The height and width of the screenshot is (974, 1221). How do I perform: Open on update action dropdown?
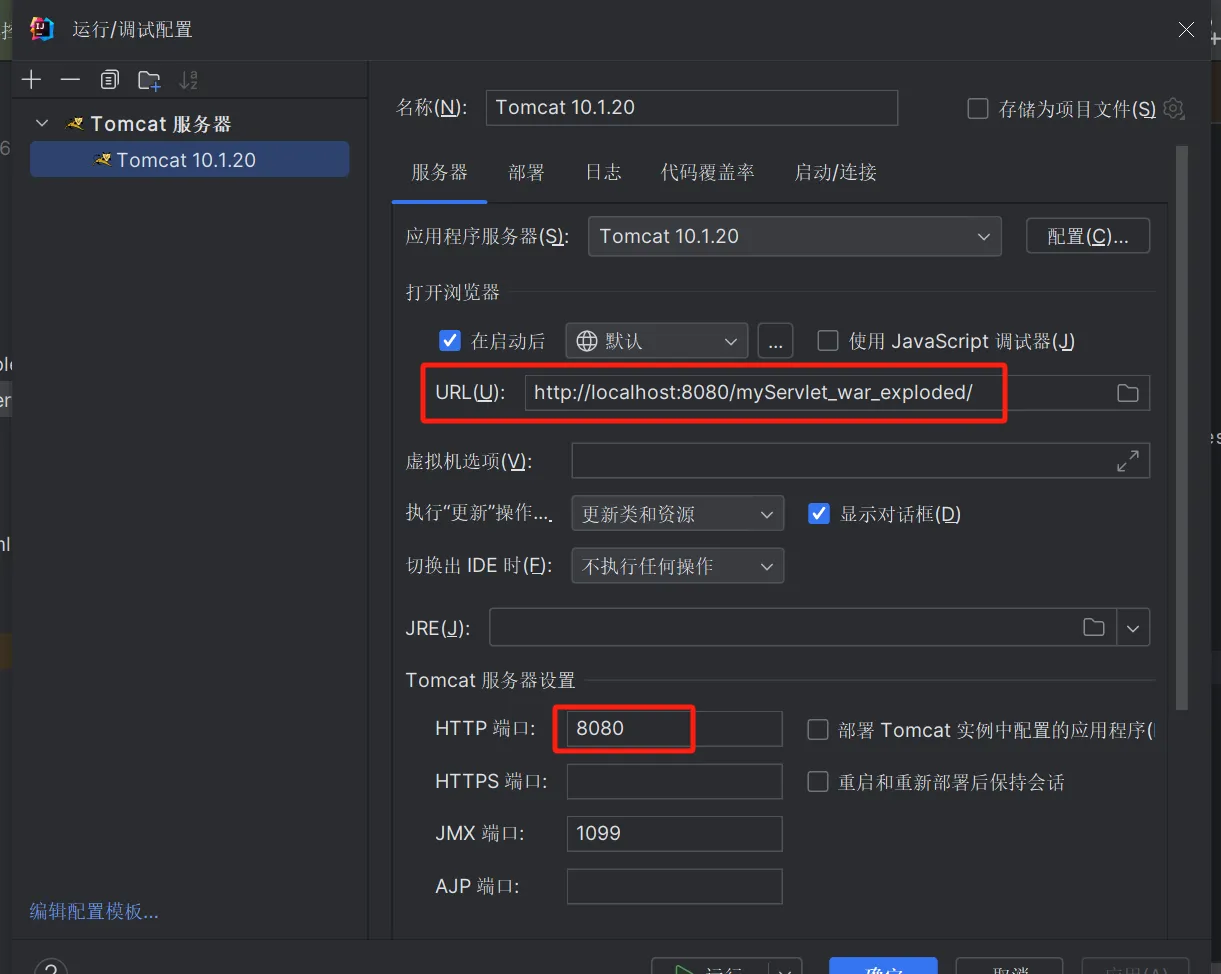(x=677, y=514)
